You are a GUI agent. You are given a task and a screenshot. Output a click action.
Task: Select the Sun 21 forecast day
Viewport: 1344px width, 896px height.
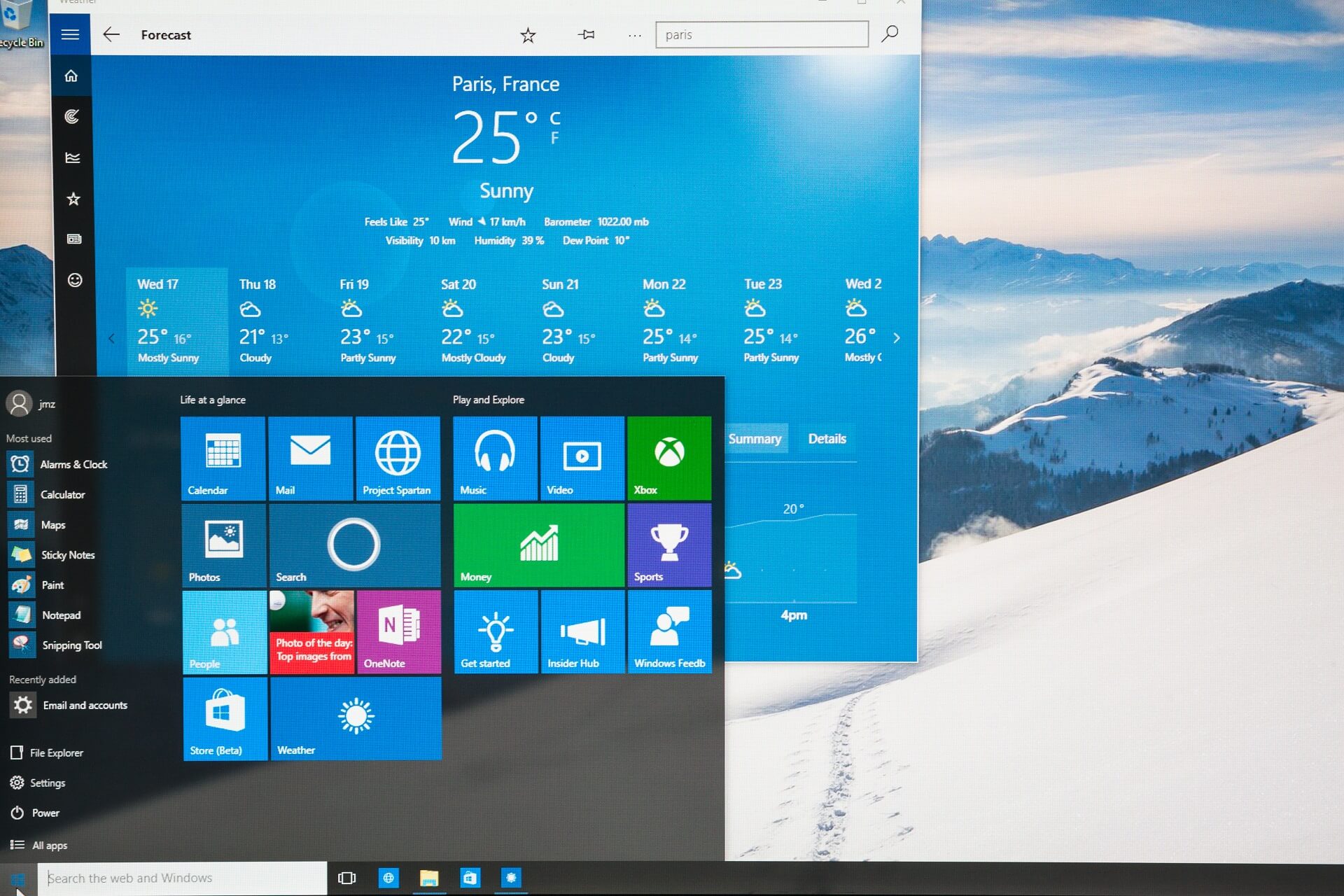581,322
